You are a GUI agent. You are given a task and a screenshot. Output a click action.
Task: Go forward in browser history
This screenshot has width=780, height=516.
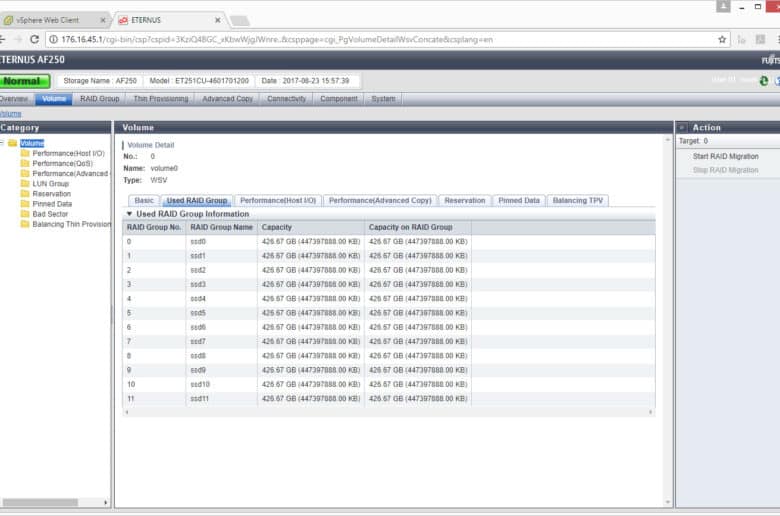[x=18, y=39]
